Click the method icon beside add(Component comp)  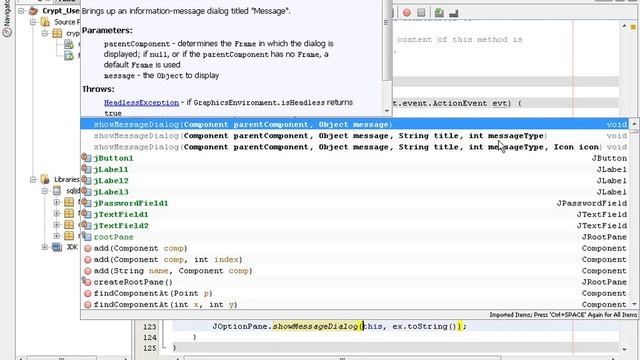point(87,249)
